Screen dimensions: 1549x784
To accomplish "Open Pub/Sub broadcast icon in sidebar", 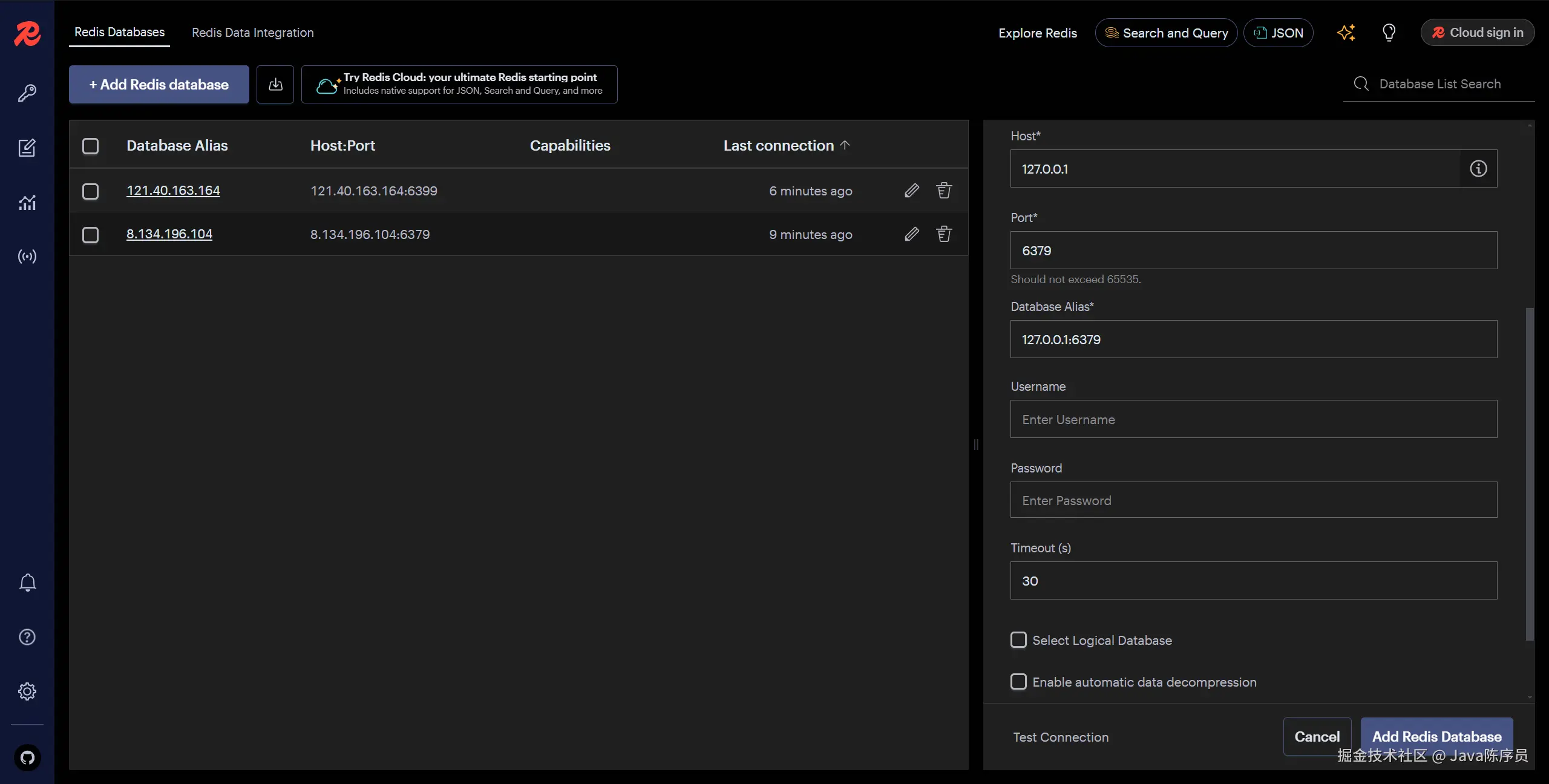I will tap(27, 256).
